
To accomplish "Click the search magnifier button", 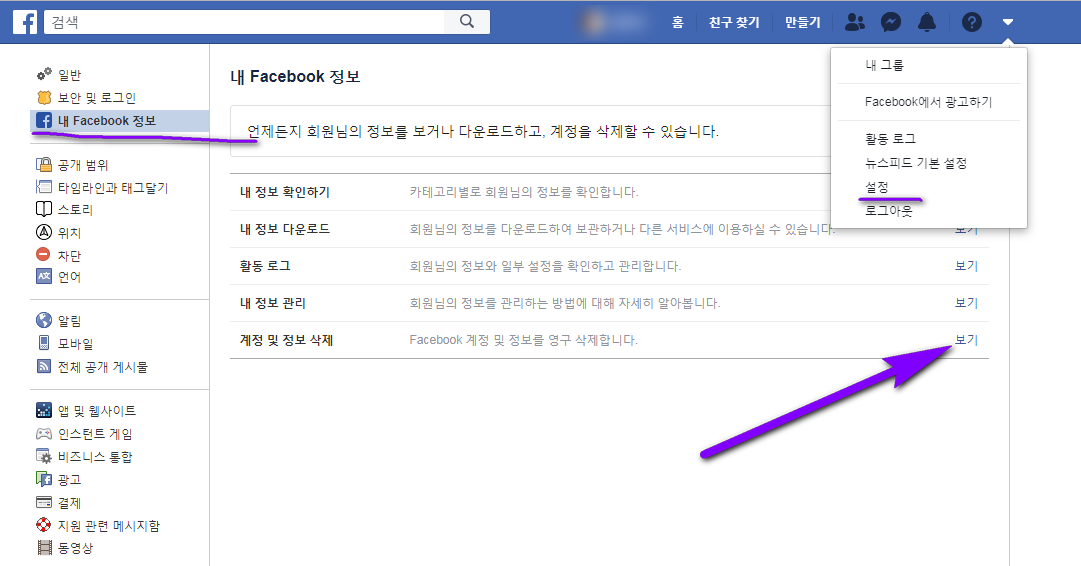I will [x=467, y=22].
